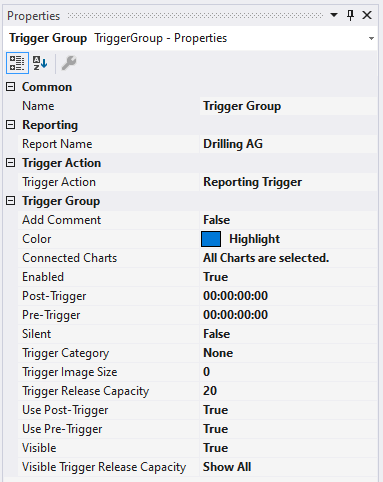Collapse the Trigger Action category

(x=11, y=163)
